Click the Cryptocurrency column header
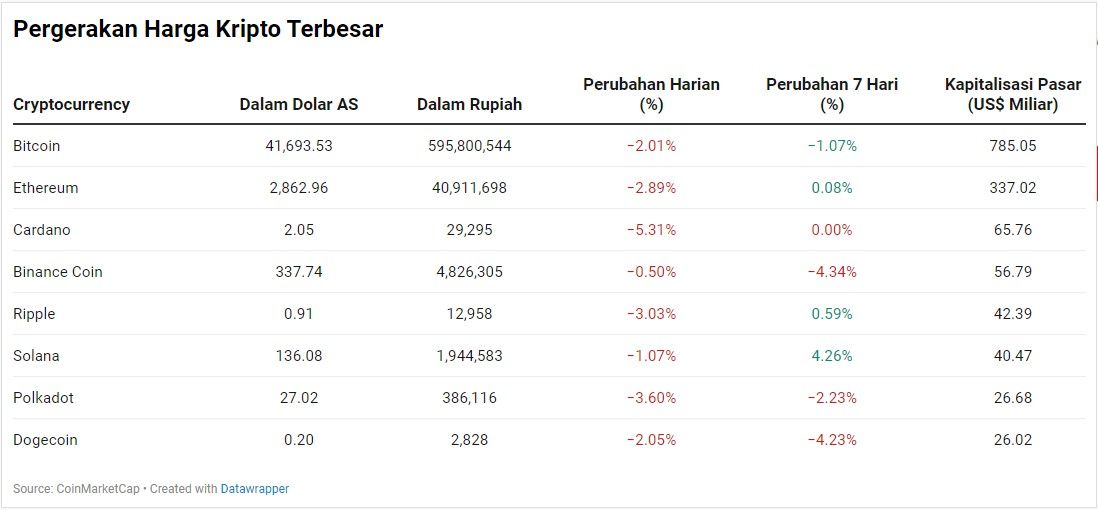 [x=71, y=104]
